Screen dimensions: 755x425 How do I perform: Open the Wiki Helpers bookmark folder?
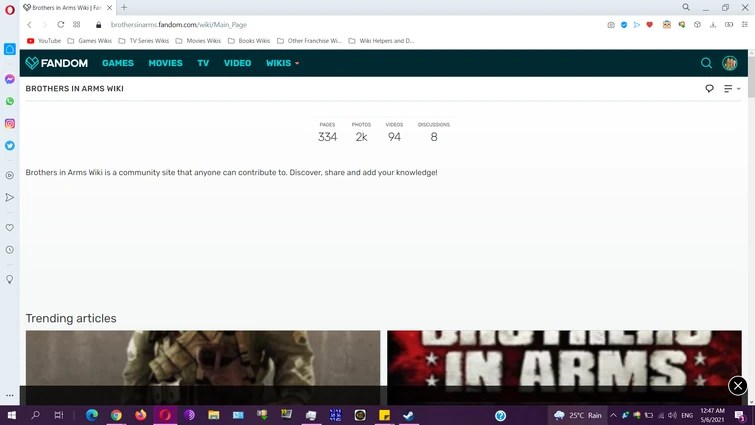point(381,41)
